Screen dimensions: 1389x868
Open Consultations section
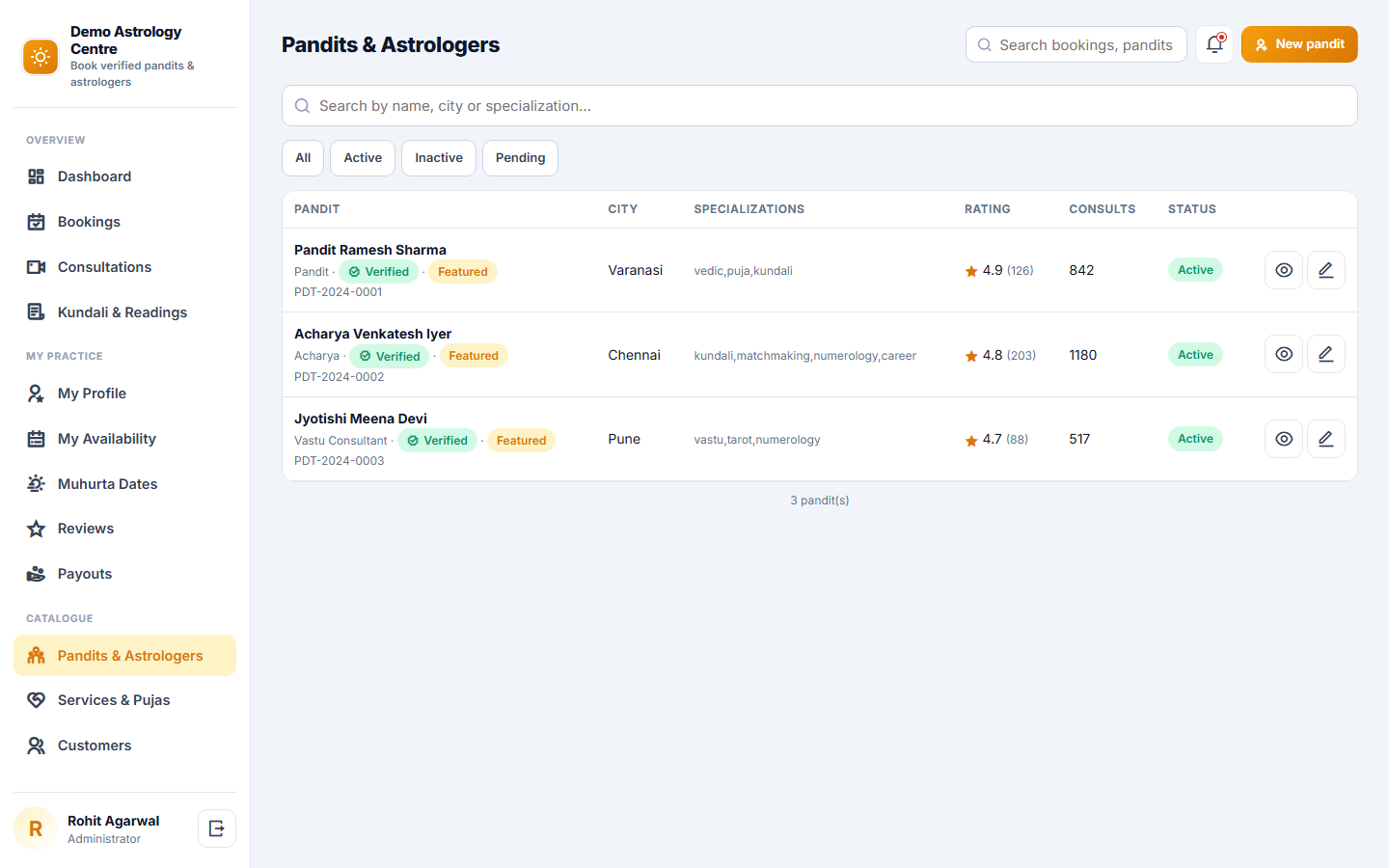point(125,267)
